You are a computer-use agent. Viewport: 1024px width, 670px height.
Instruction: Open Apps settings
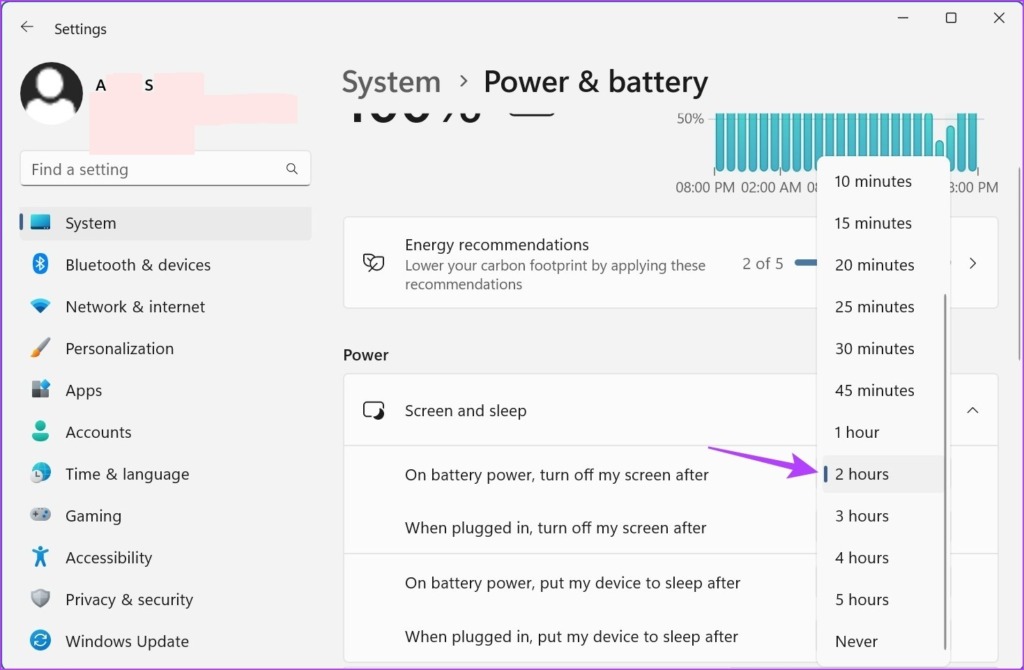point(84,390)
